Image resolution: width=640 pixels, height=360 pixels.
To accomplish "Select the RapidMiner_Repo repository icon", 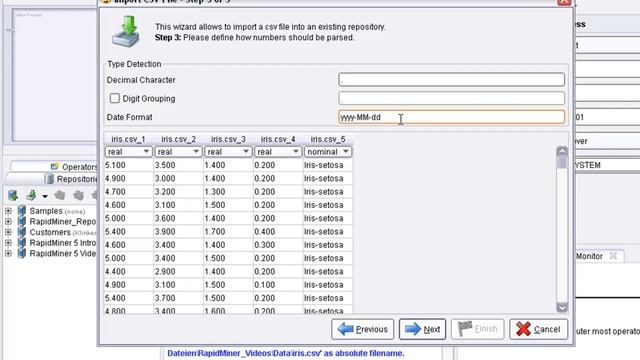I will (22, 222).
